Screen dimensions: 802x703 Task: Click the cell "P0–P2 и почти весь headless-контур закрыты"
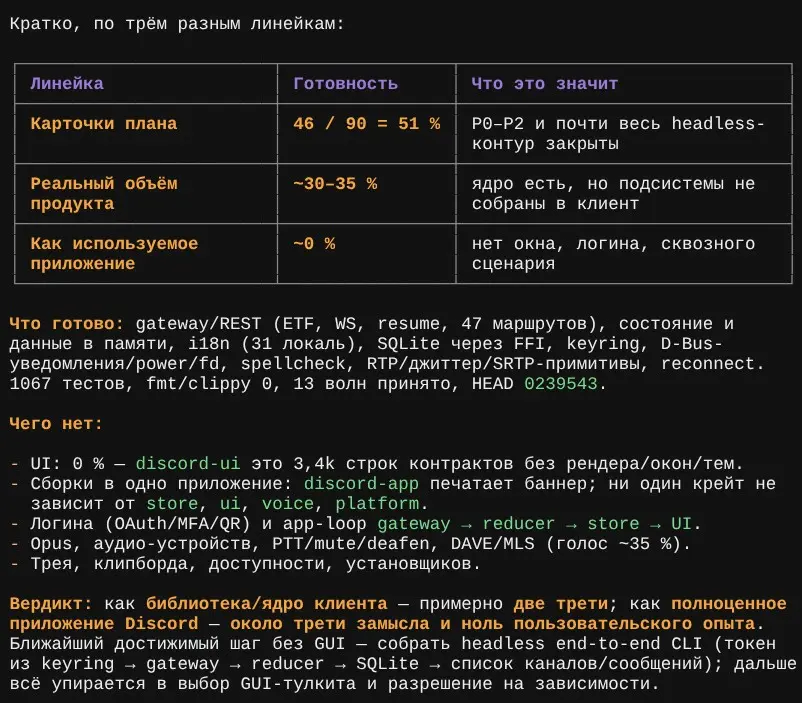tap(618, 134)
